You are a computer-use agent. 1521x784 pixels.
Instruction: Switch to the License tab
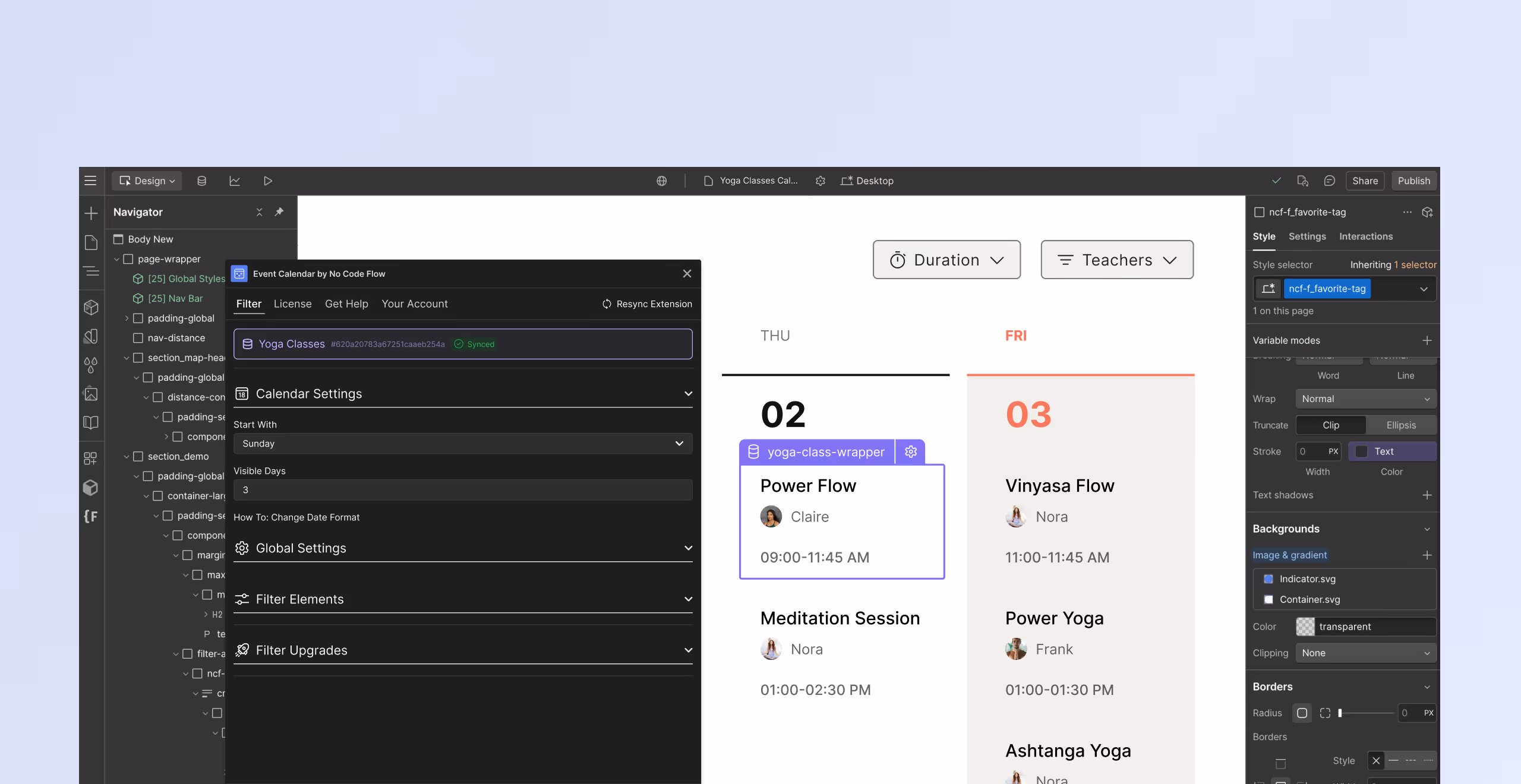coord(292,304)
